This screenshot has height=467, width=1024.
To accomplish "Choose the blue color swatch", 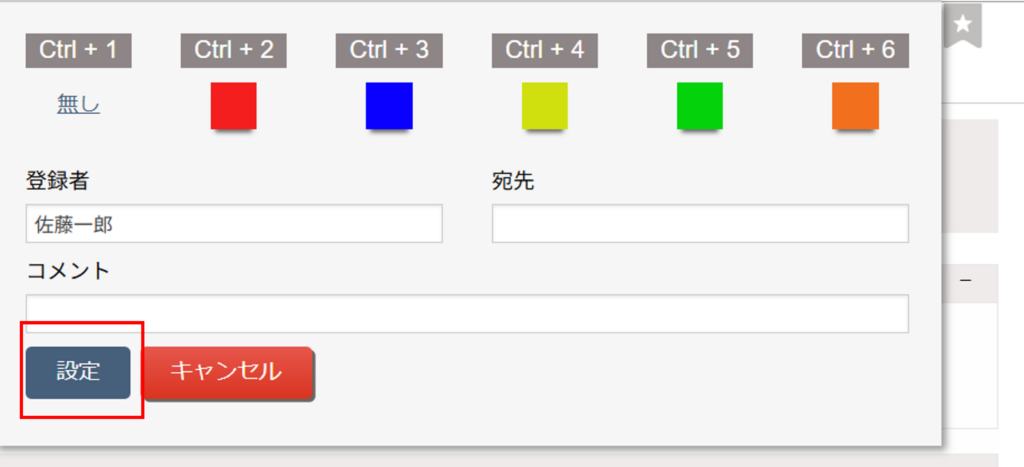I will [389, 105].
